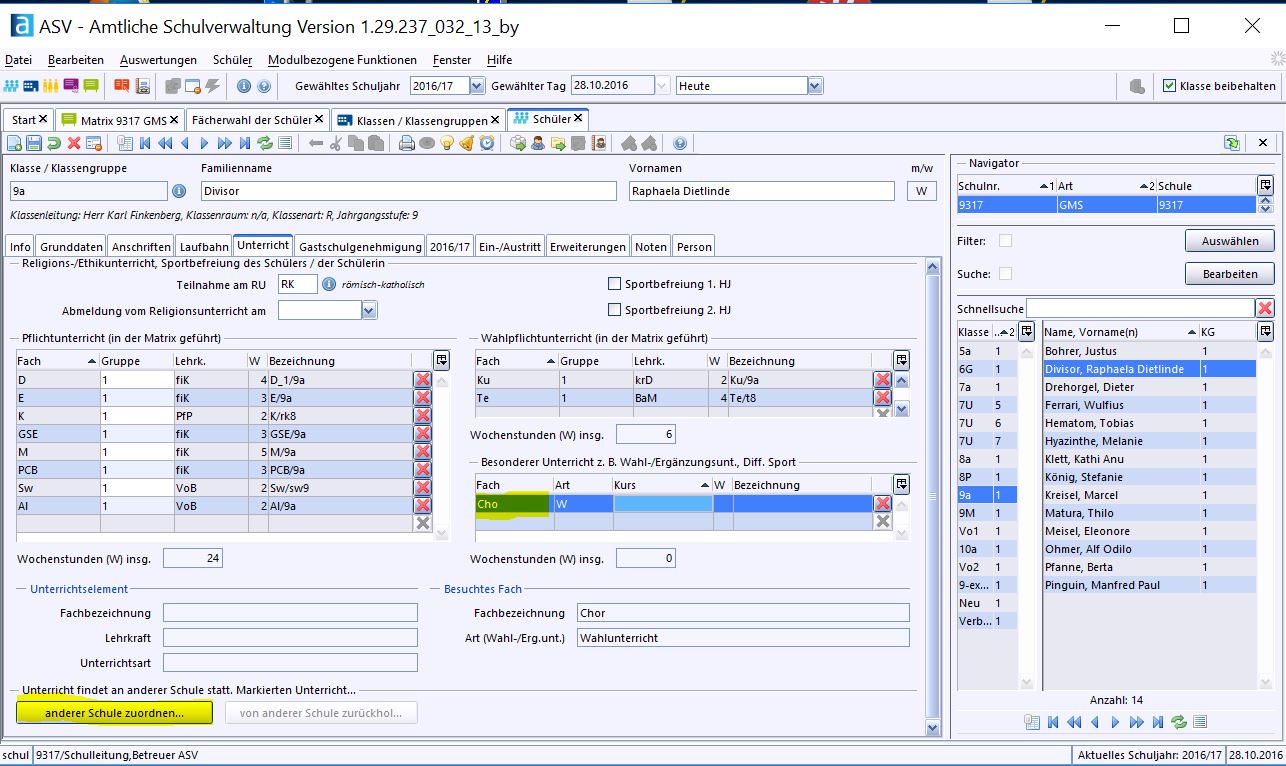The width and height of the screenshot is (1286, 766).
Task: Toggle the navigator Filter checkbox
Action: pyautogui.click(x=1005, y=241)
